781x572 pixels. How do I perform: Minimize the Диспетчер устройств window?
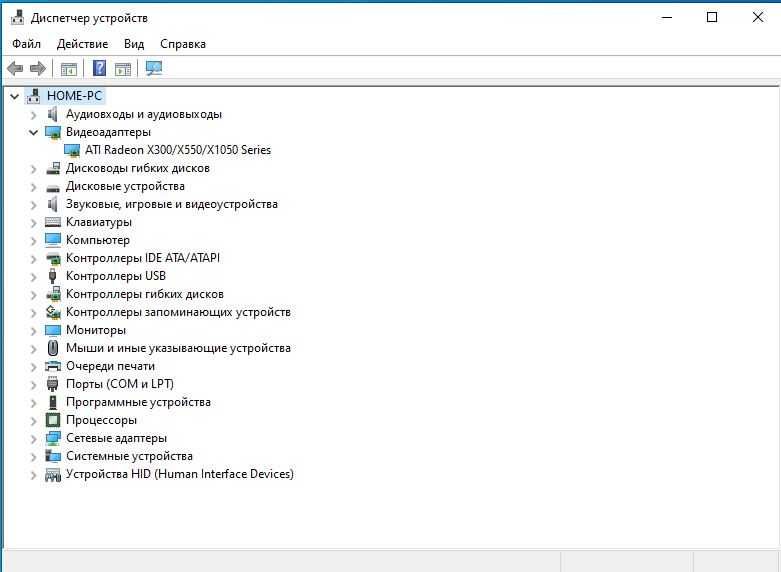(x=666, y=17)
